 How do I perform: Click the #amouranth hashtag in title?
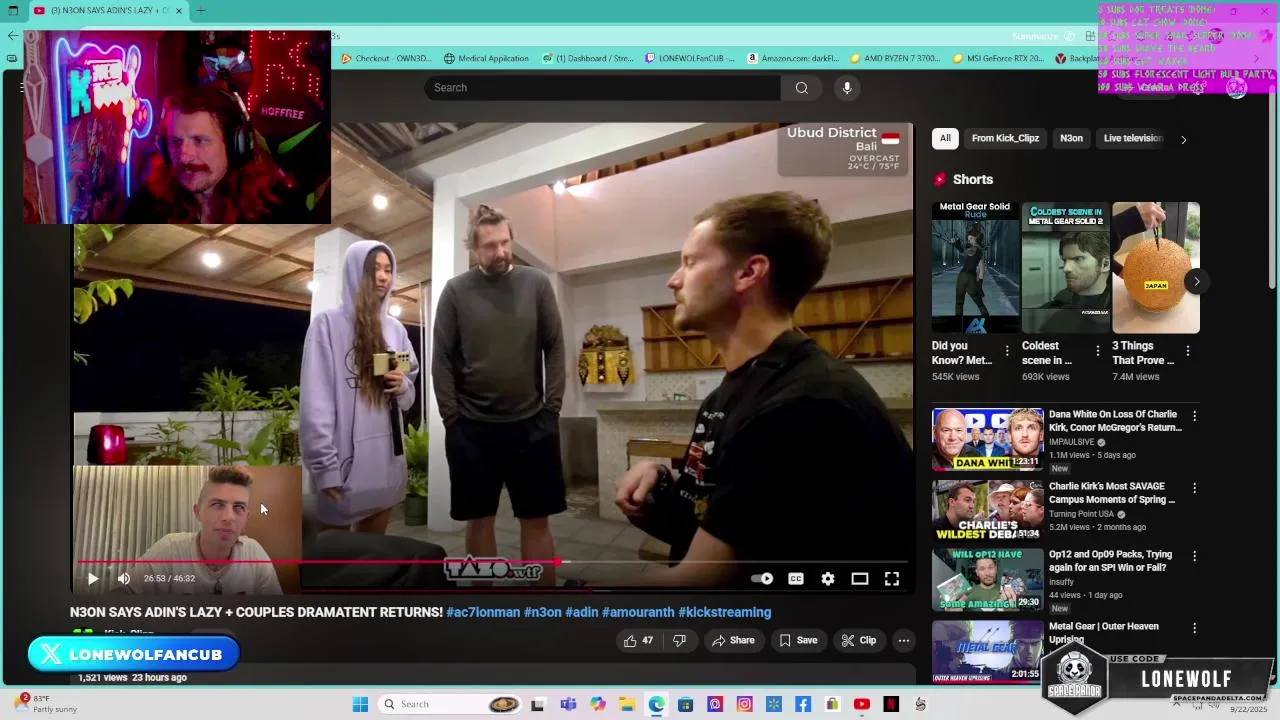click(638, 612)
